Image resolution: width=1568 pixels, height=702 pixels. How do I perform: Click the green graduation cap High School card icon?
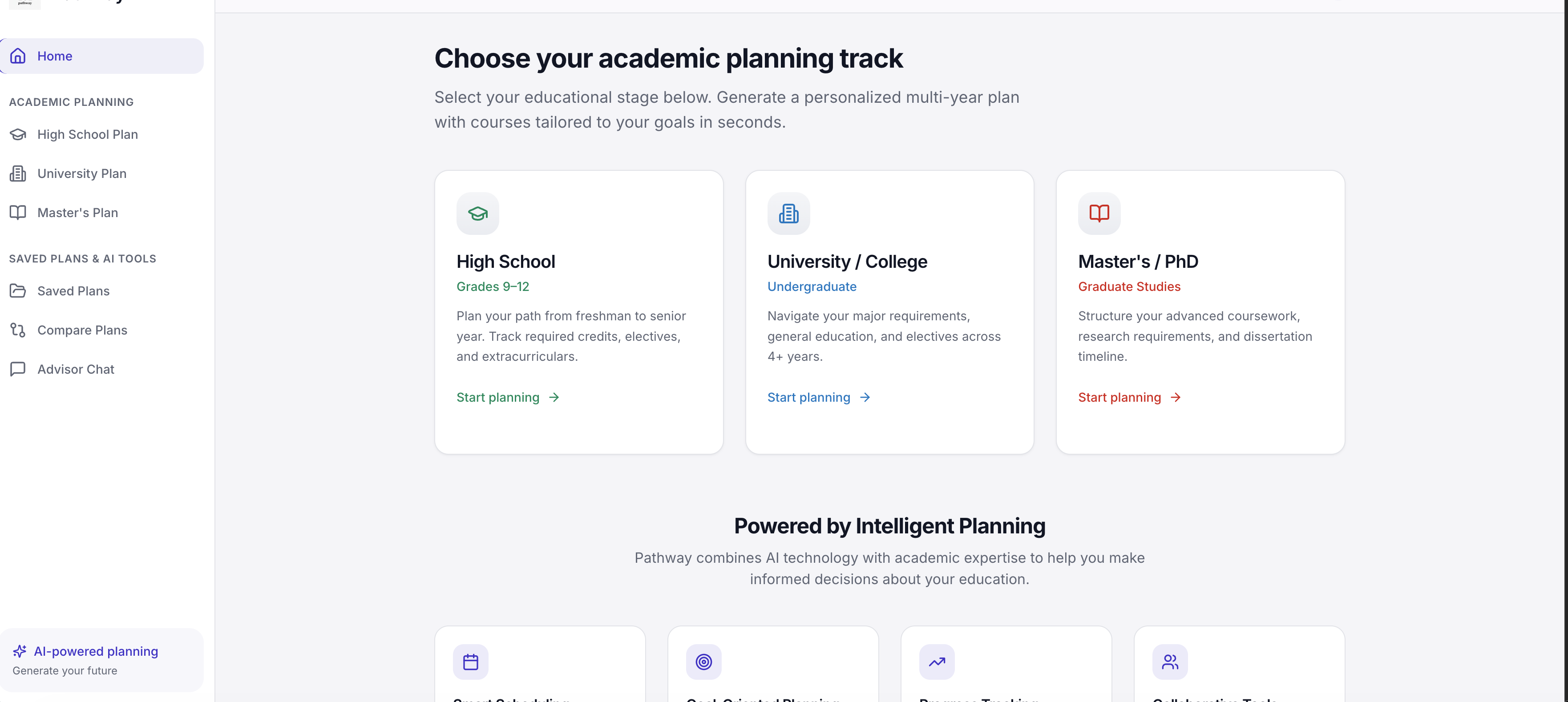click(x=478, y=214)
